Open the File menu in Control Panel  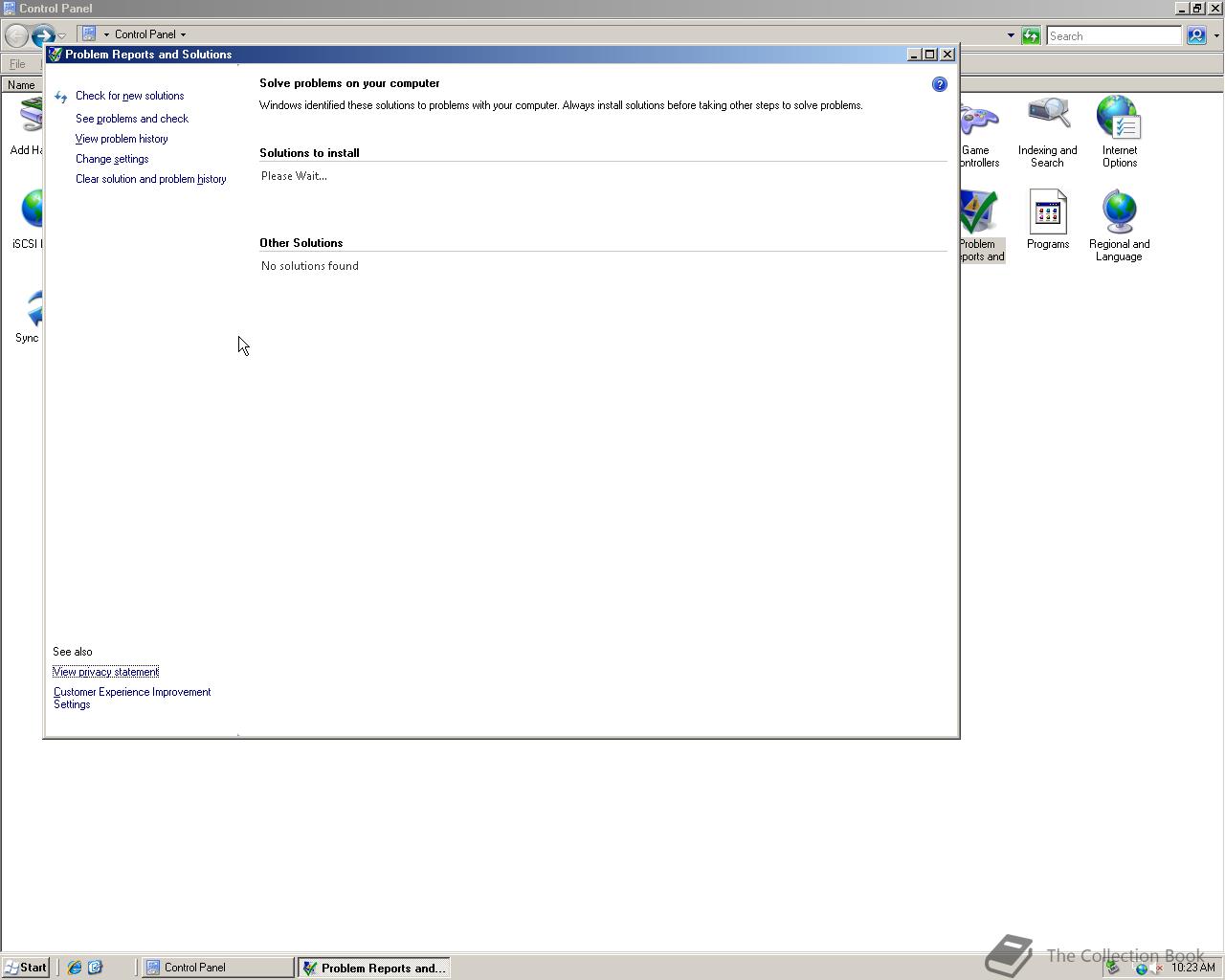point(17,64)
